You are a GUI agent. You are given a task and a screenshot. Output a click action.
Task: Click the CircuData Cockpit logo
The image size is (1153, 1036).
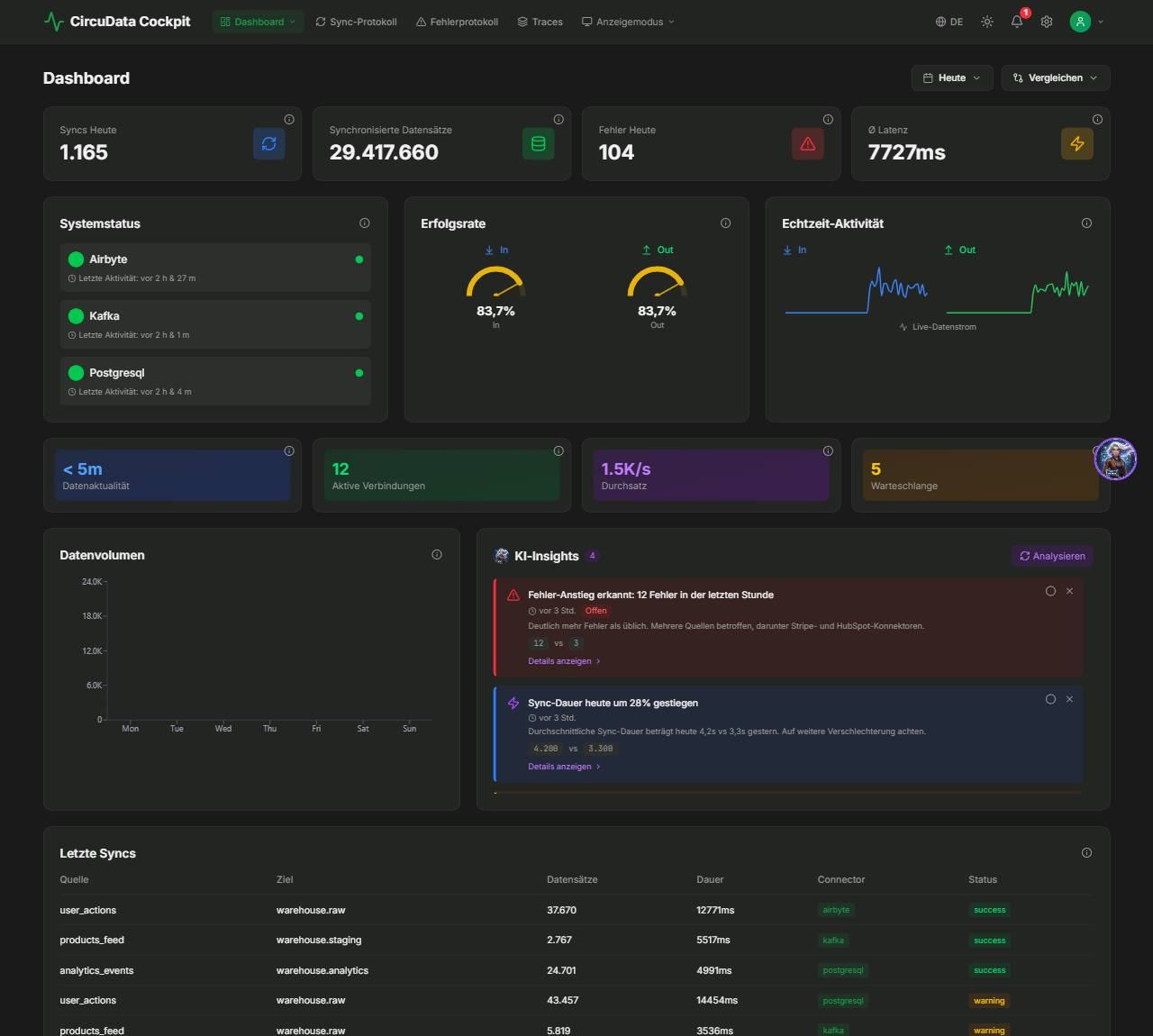pos(117,22)
